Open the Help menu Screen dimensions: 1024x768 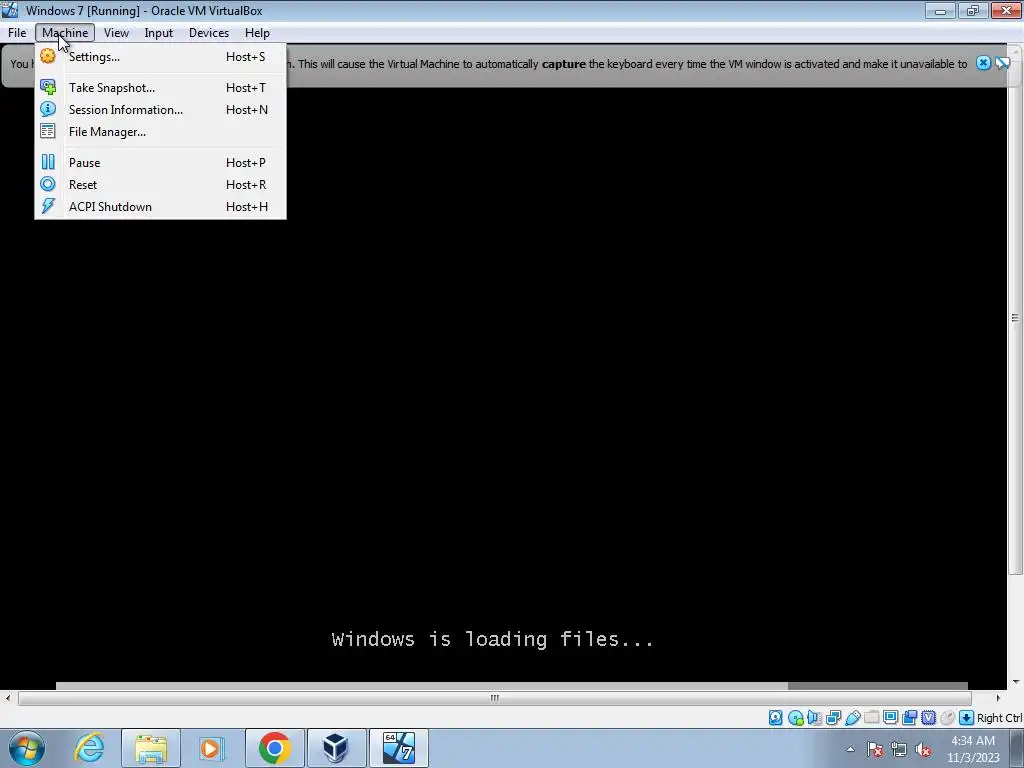pos(257,33)
